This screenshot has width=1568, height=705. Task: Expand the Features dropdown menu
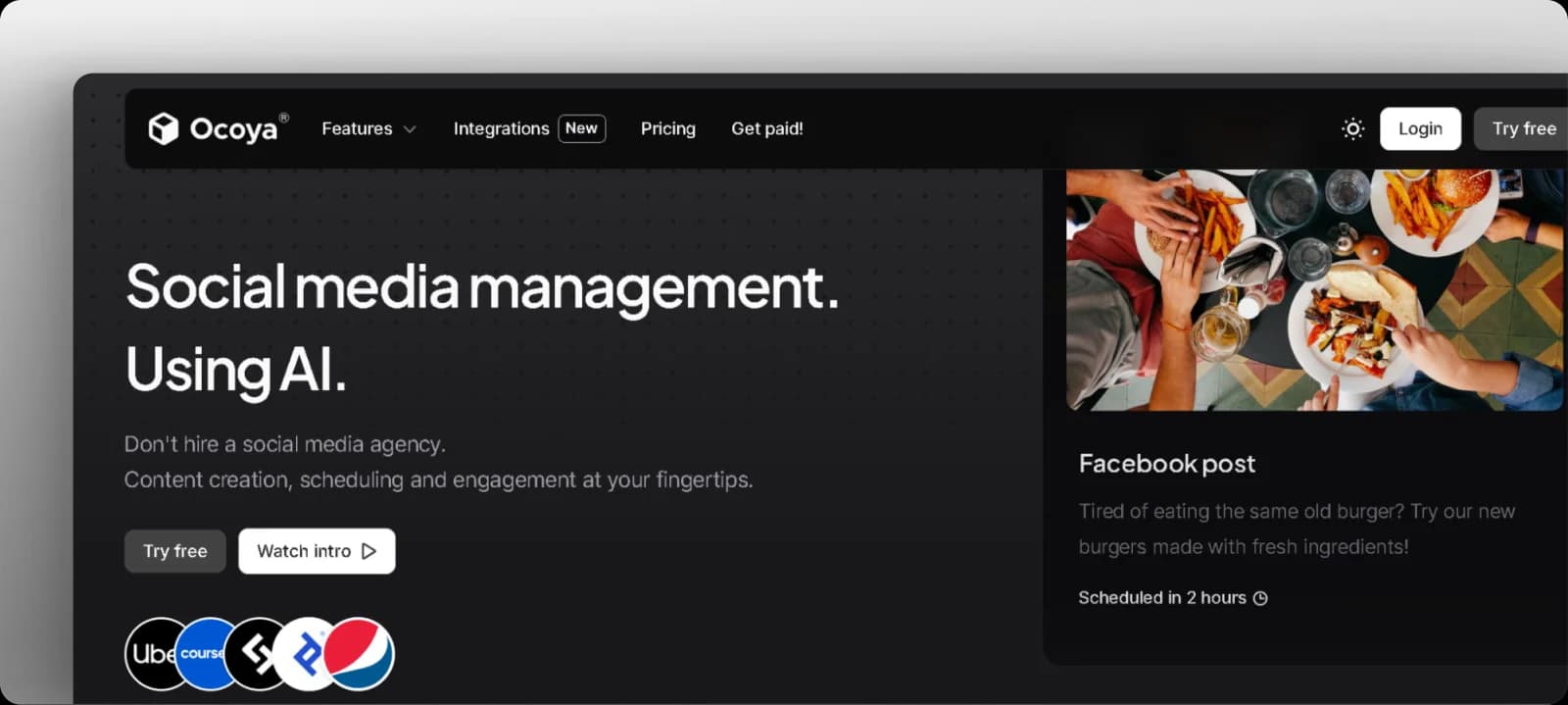pos(368,128)
